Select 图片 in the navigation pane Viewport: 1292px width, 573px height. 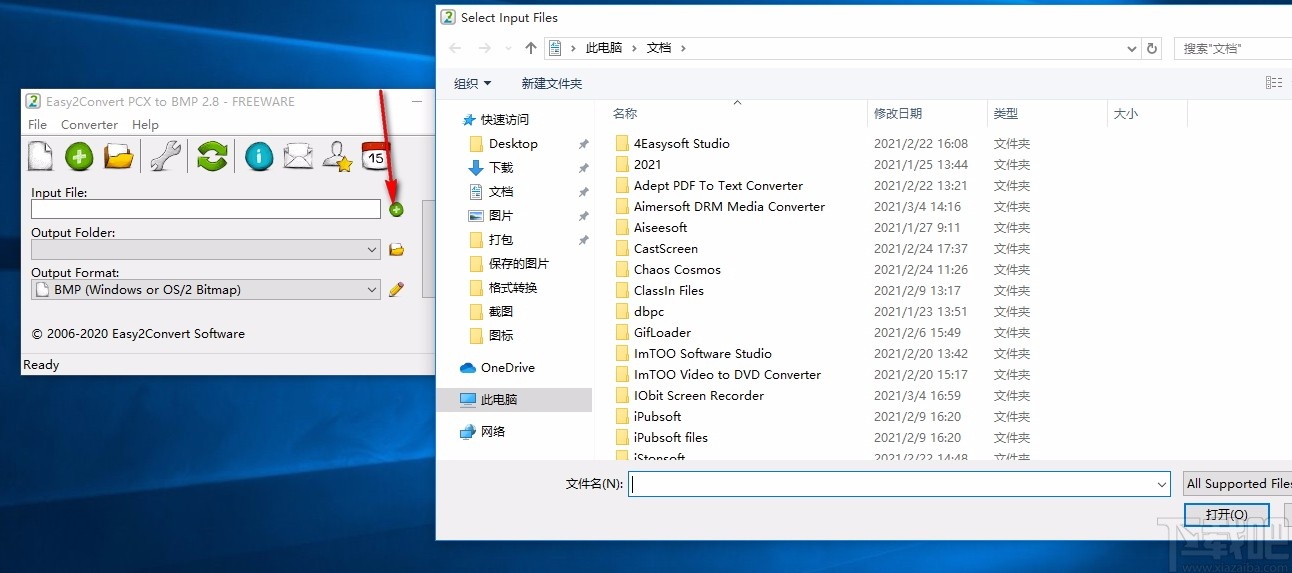point(501,216)
